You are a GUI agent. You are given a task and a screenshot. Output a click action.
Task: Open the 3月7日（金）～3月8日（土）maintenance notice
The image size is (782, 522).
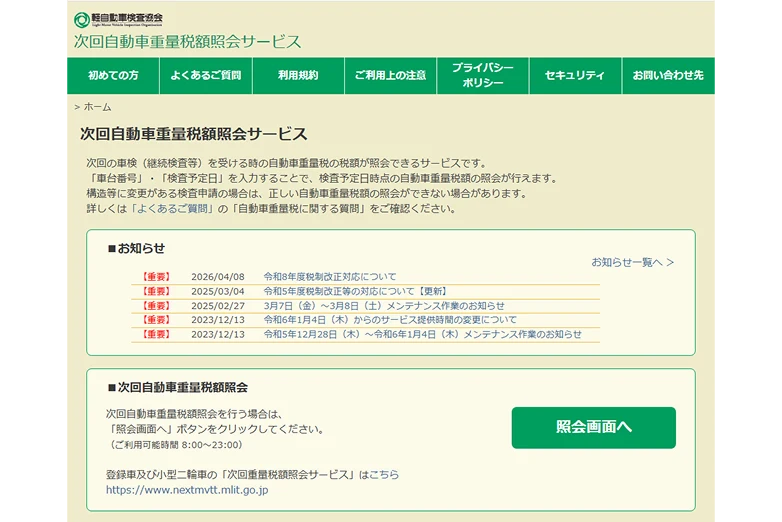[x=384, y=306]
